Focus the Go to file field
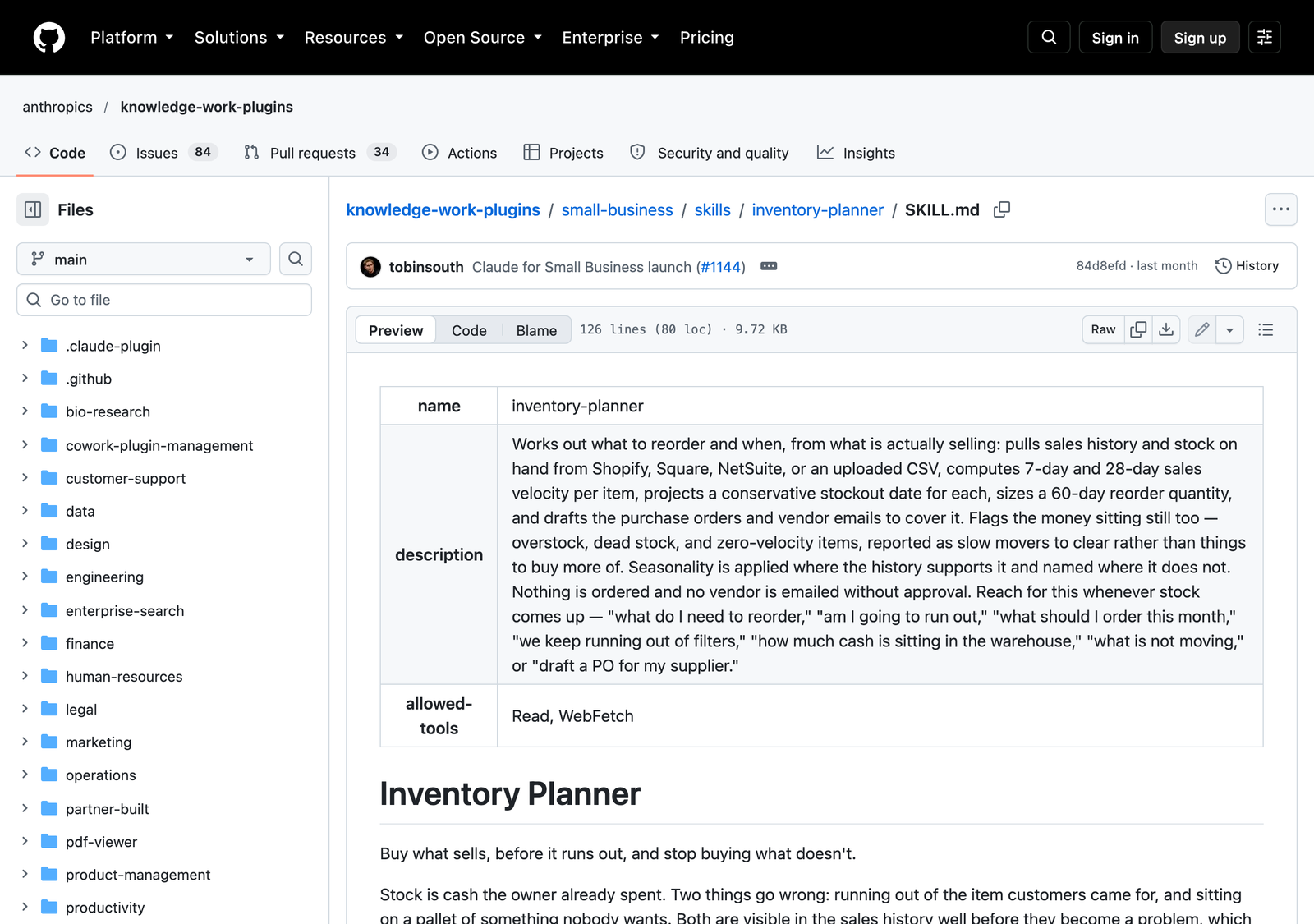The image size is (1314, 924). 164,300
